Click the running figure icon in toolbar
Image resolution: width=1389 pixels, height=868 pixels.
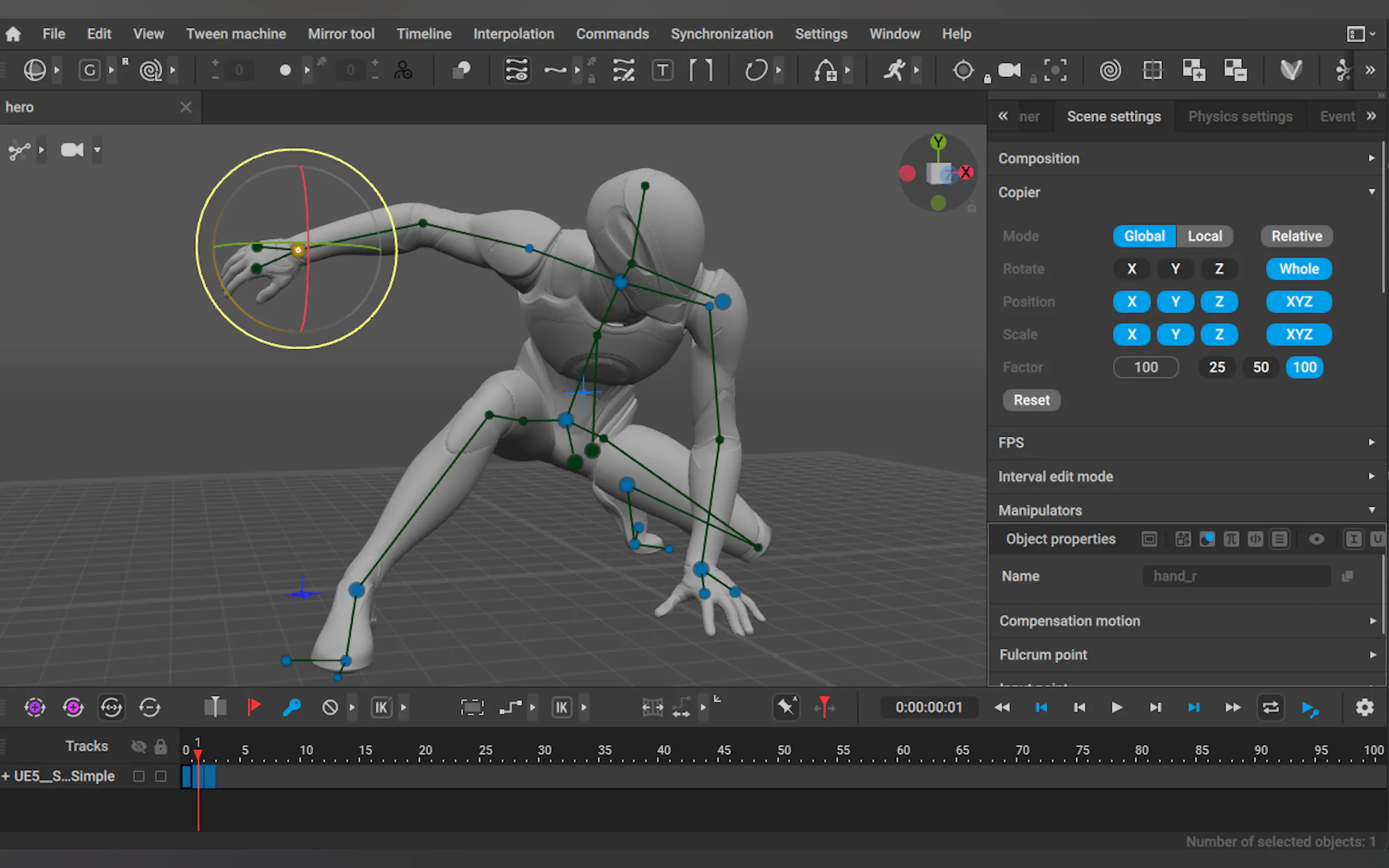[x=894, y=71]
